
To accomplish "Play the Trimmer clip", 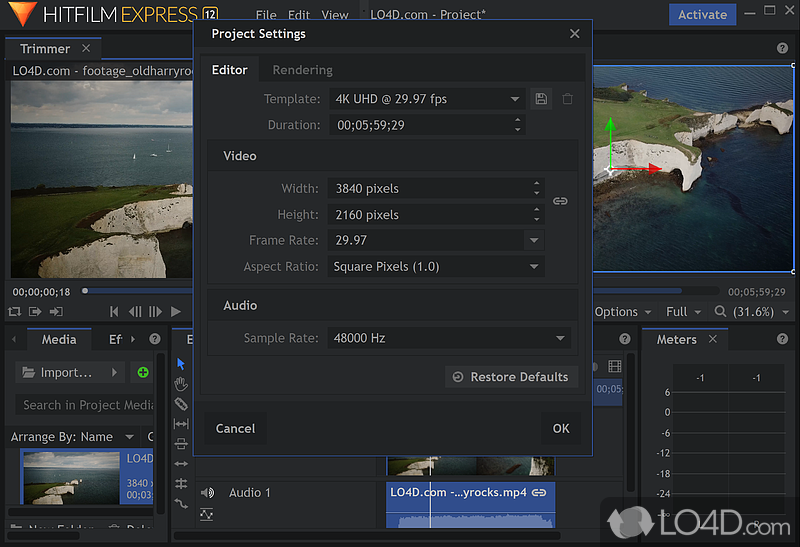I will 176,311.
